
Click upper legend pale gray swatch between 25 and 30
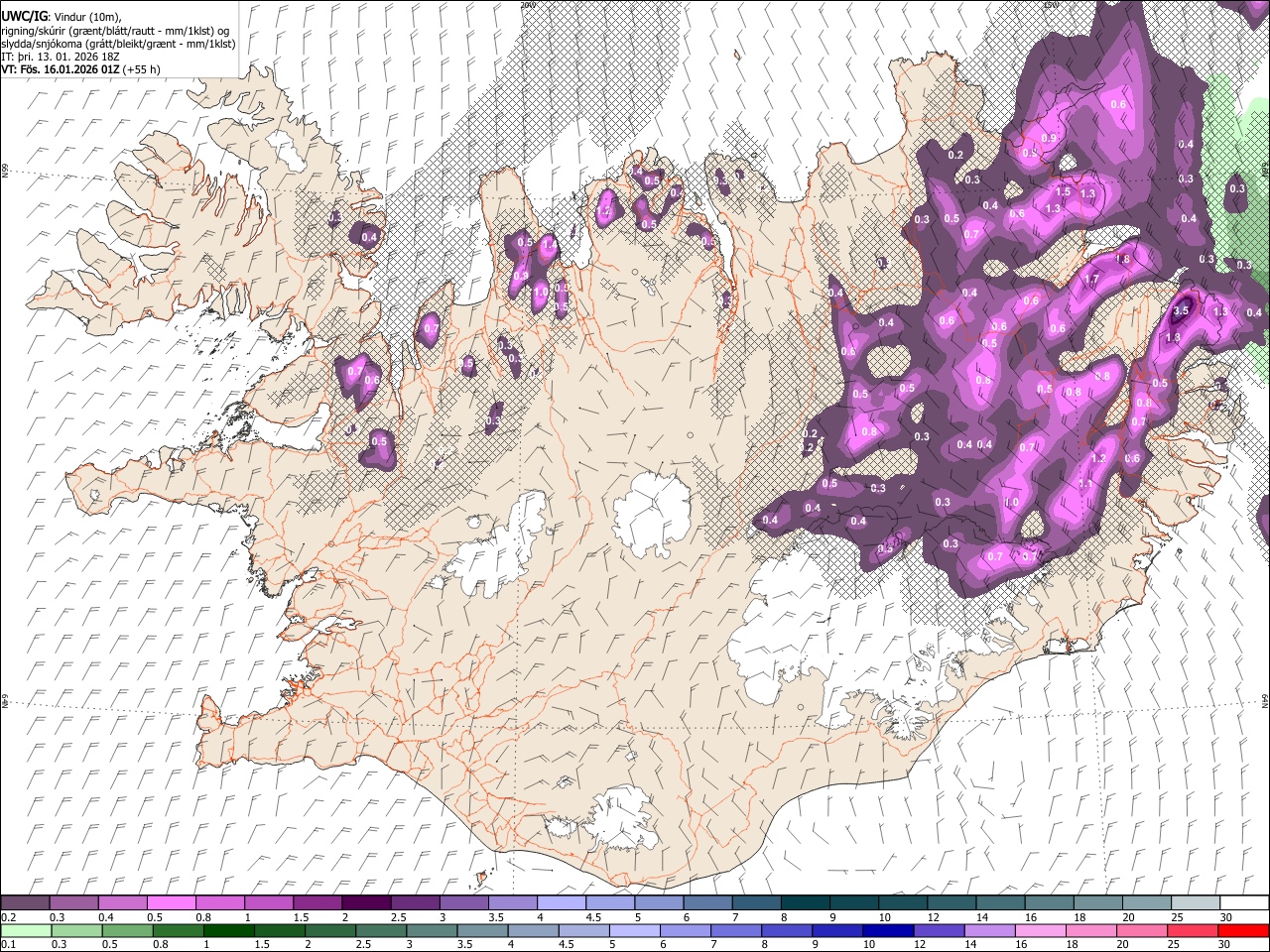coord(1196,903)
